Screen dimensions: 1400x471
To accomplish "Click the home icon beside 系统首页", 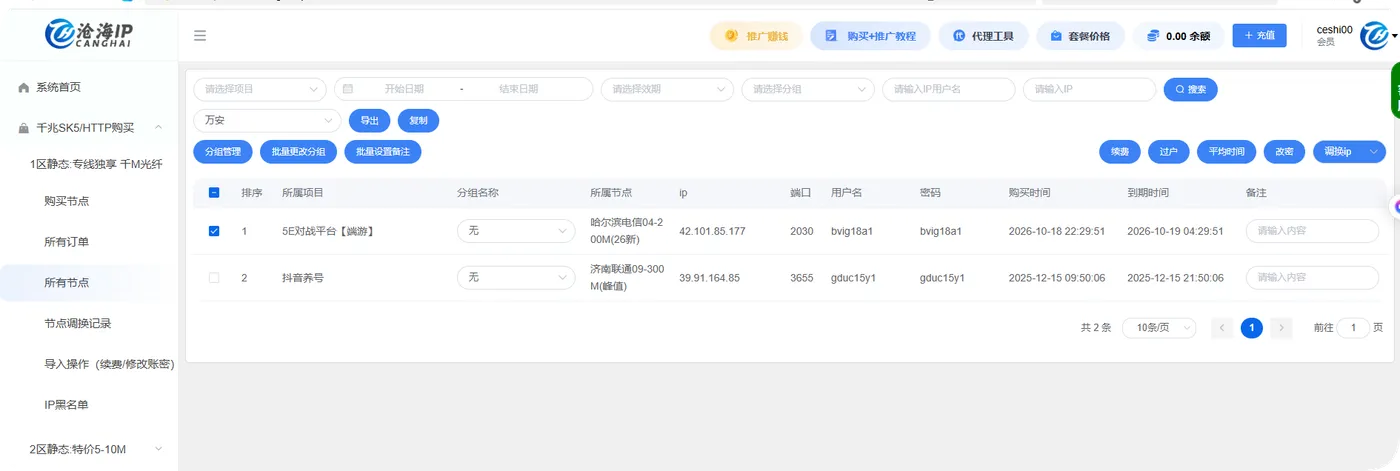I will (x=23, y=87).
